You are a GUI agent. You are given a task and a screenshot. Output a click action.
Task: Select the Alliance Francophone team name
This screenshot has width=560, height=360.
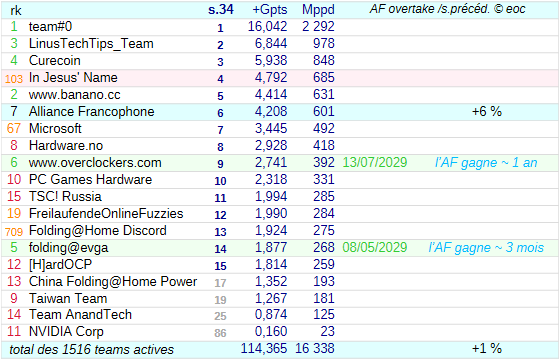click(x=91, y=111)
